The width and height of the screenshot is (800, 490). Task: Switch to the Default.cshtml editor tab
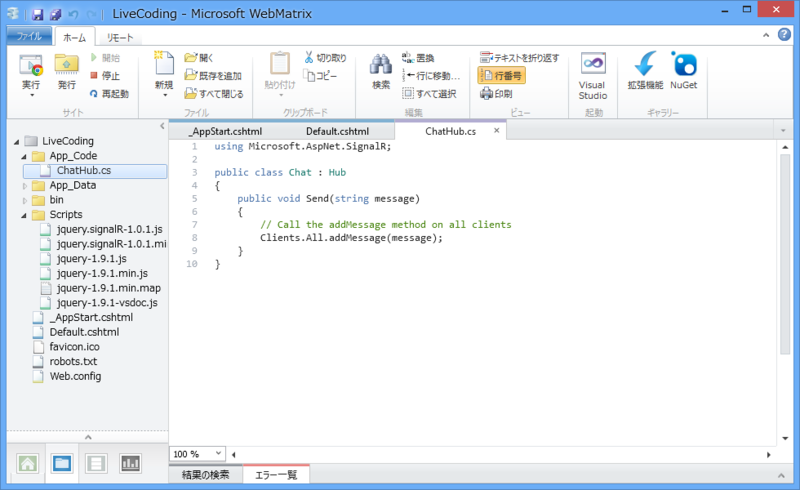(337, 131)
